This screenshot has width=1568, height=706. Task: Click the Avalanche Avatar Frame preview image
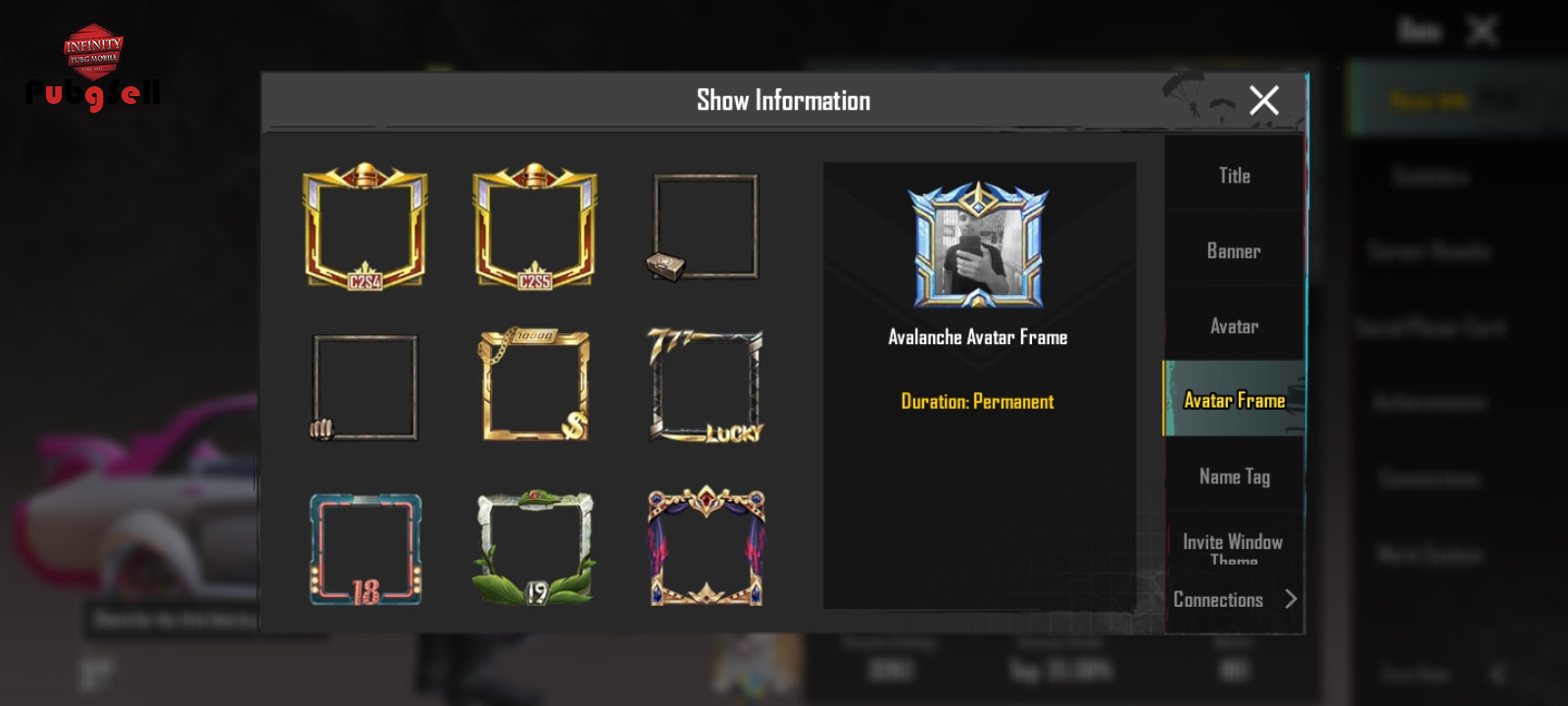978,245
